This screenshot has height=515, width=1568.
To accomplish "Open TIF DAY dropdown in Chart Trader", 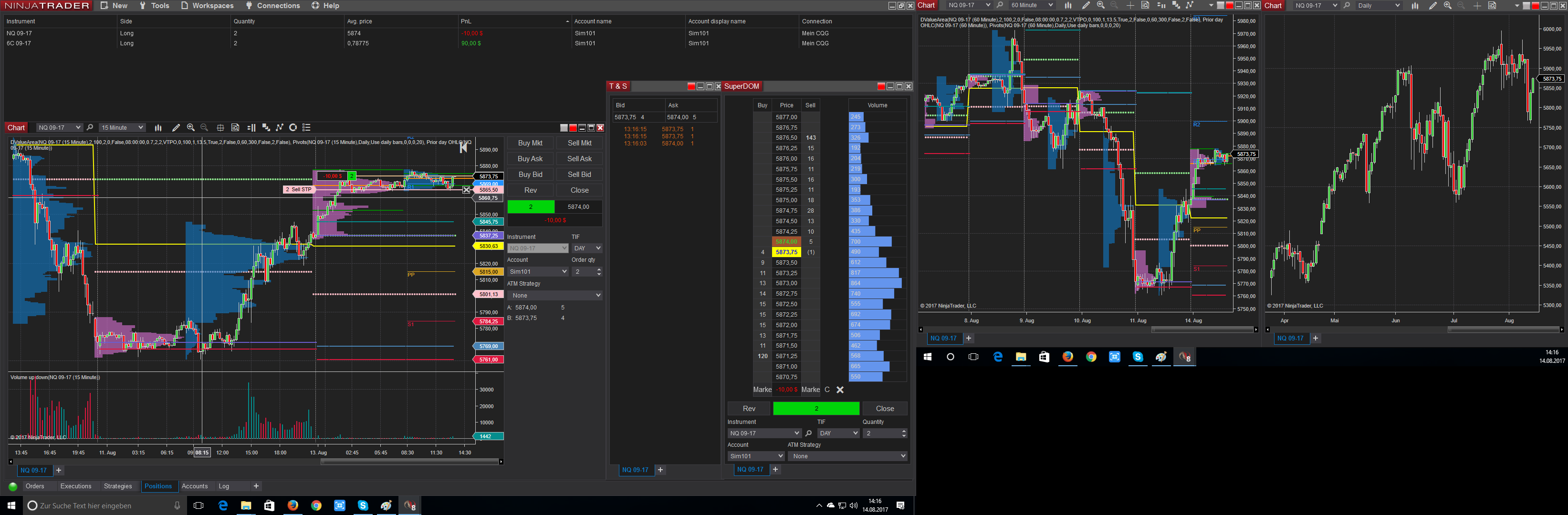I will click(x=587, y=248).
